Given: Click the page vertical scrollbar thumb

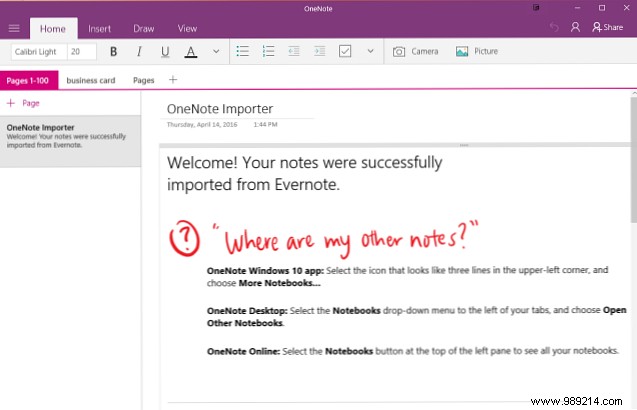Looking at the screenshot, I should [x=634, y=159].
